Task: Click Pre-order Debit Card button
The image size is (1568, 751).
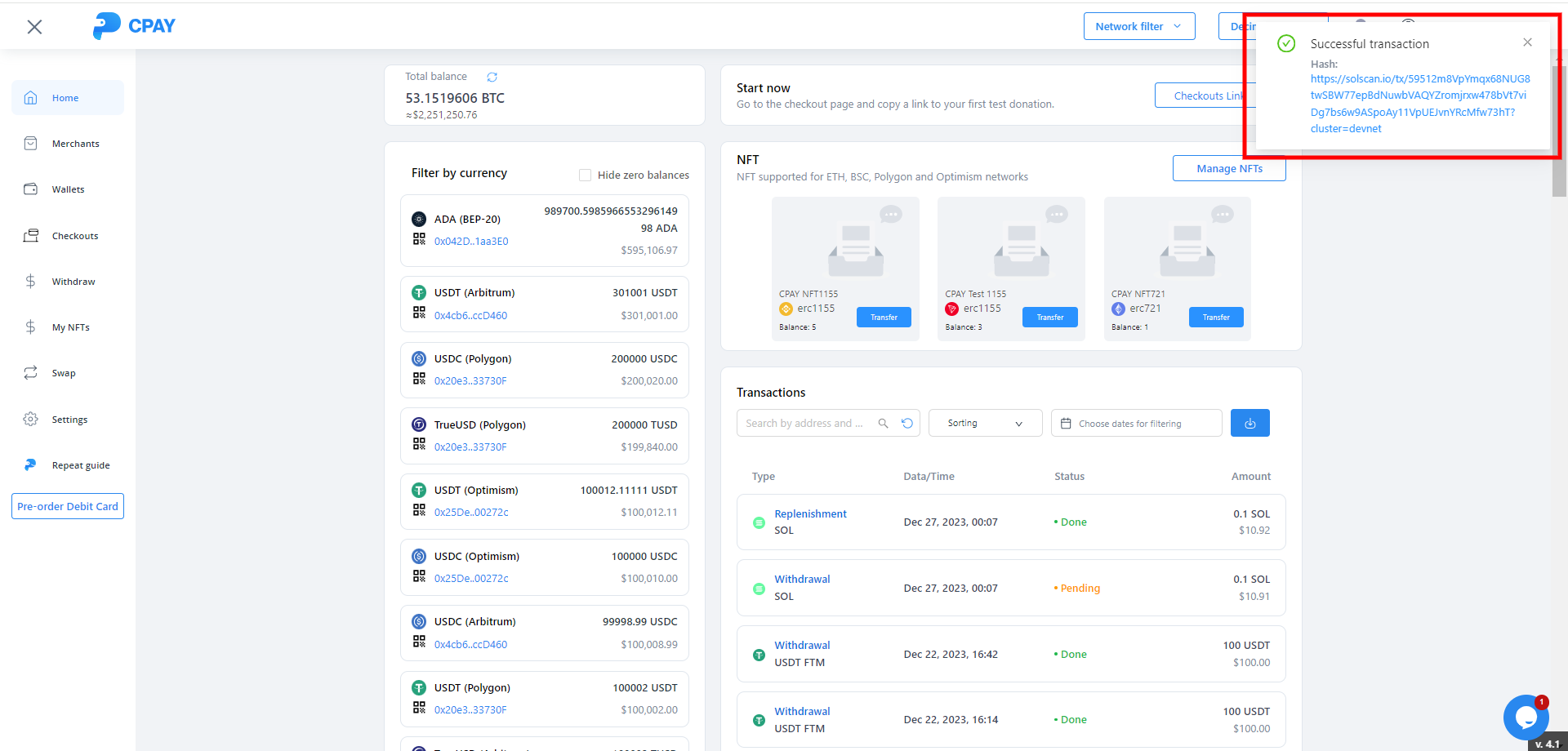Action: click(68, 506)
